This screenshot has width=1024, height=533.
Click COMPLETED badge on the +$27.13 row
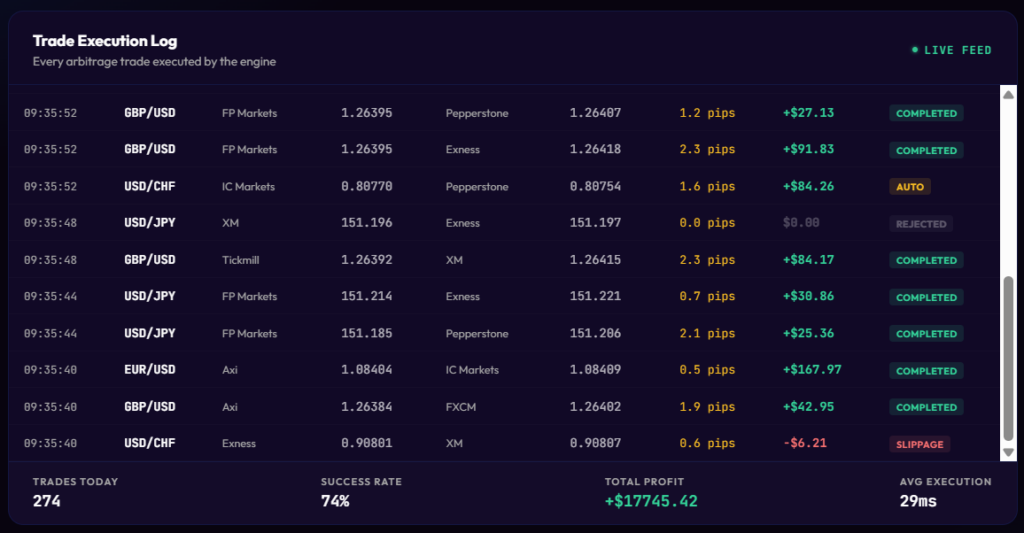click(x=926, y=114)
